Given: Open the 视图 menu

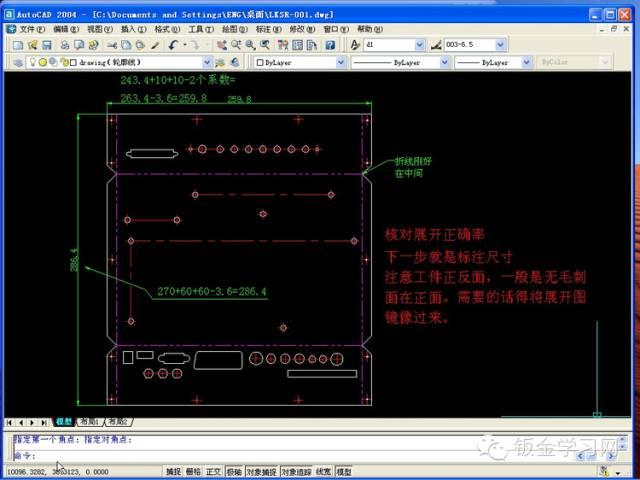Looking at the screenshot, I should [x=100, y=29].
